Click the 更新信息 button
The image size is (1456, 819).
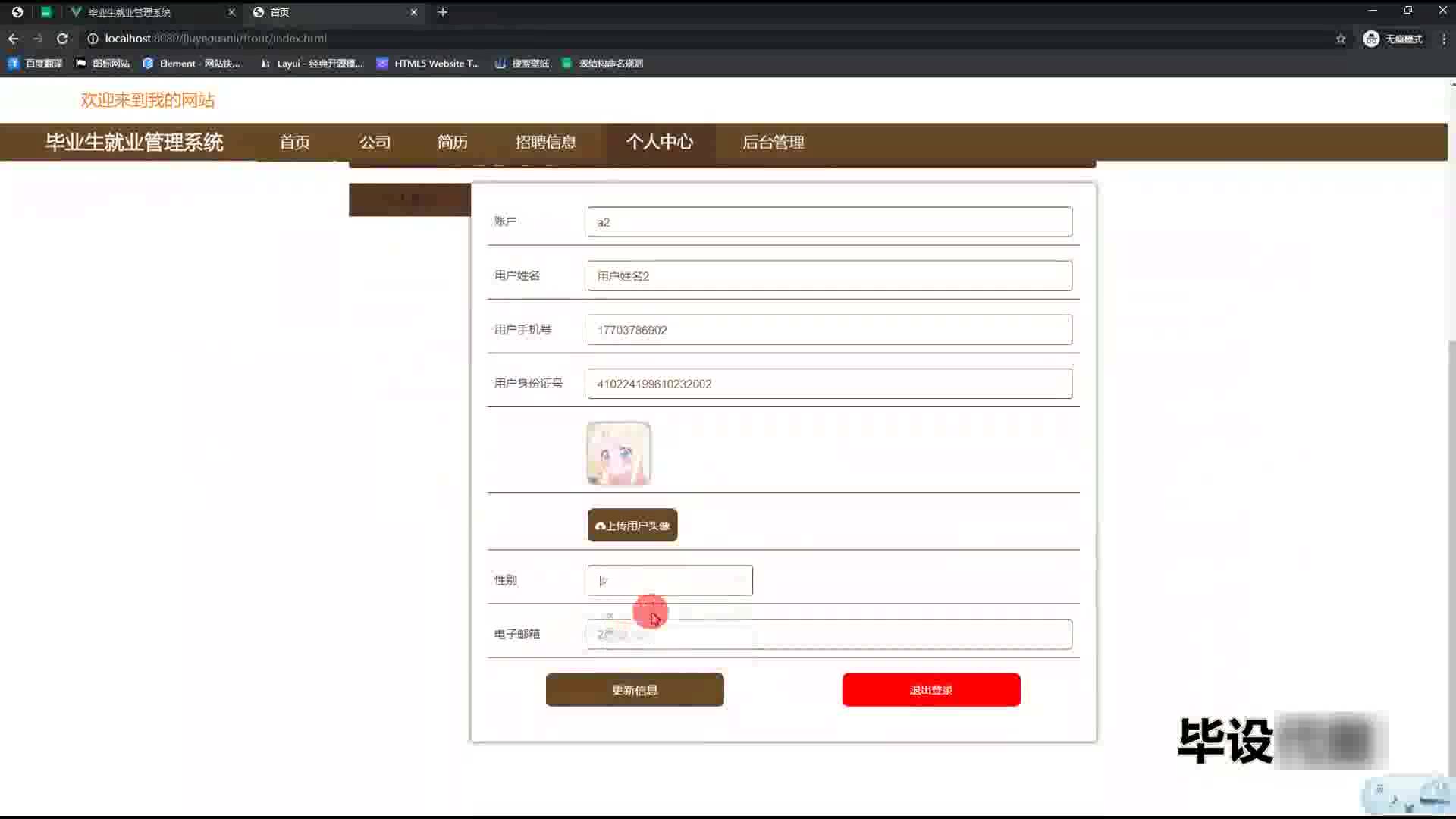coord(634,690)
